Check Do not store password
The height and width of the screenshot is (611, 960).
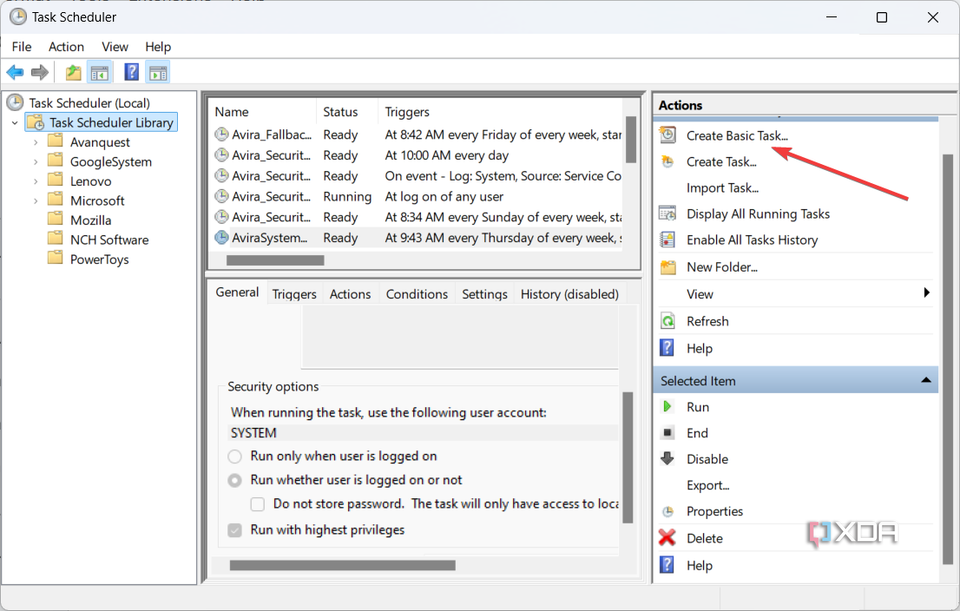tap(256, 503)
